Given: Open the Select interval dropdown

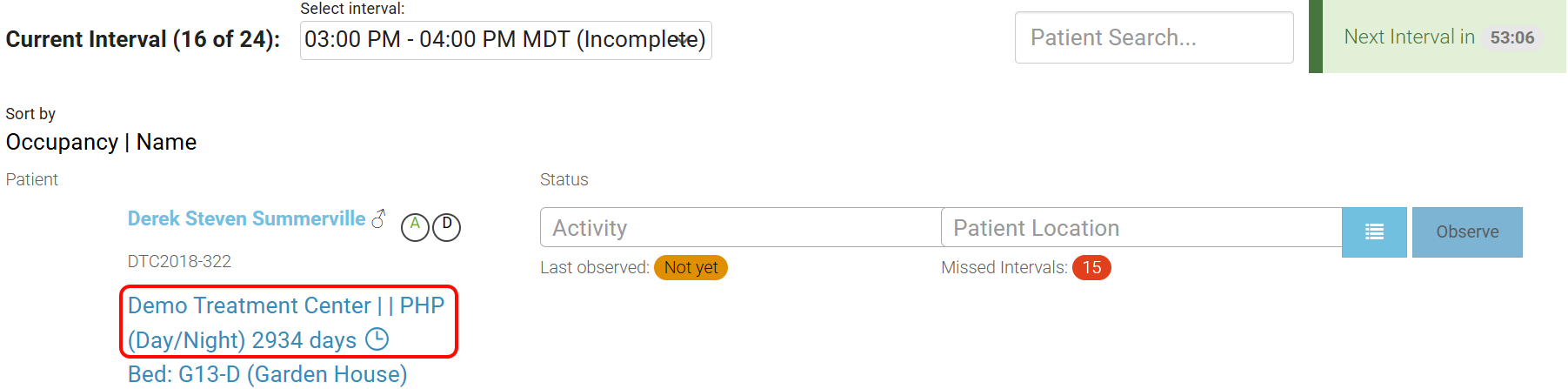Looking at the screenshot, I should 504,40.
